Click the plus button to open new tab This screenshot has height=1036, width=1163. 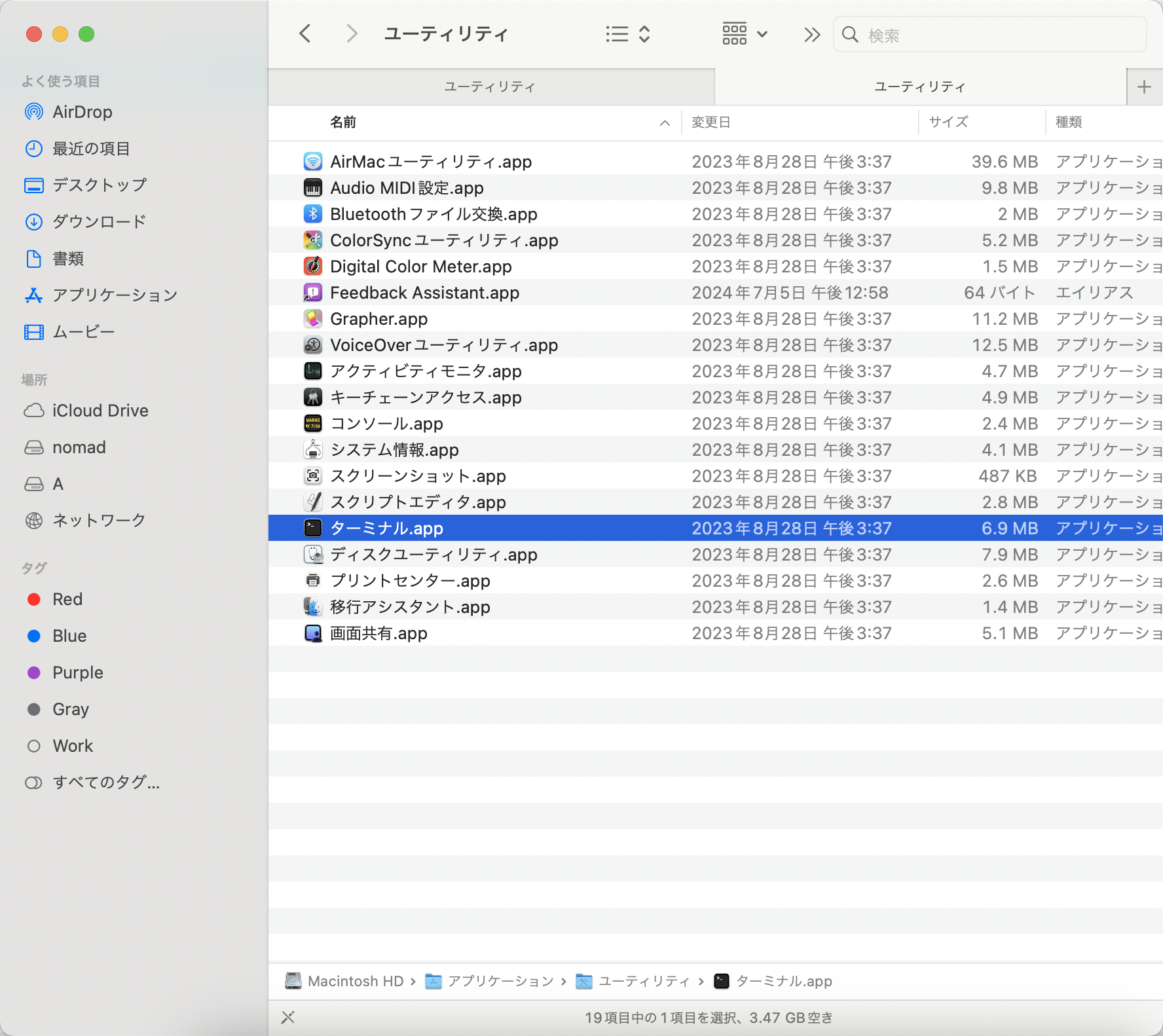[x=1143, y=86]
